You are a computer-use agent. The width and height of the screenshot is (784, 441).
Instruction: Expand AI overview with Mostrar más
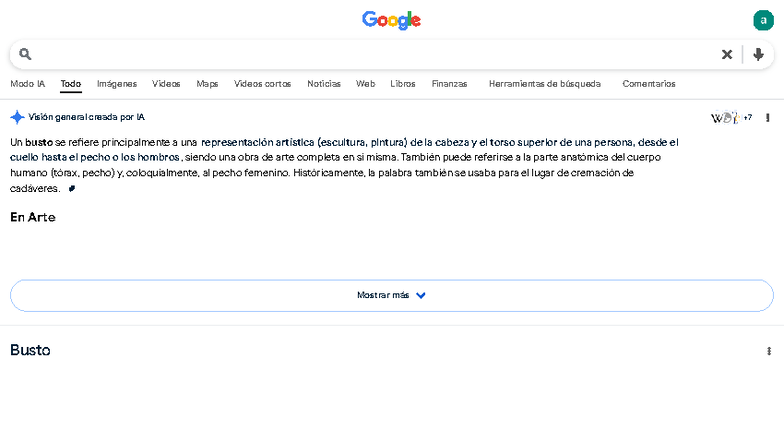(391, 295)
